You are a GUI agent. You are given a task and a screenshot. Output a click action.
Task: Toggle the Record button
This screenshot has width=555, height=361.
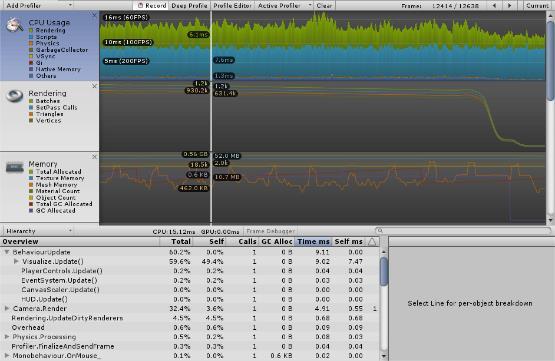151,5
